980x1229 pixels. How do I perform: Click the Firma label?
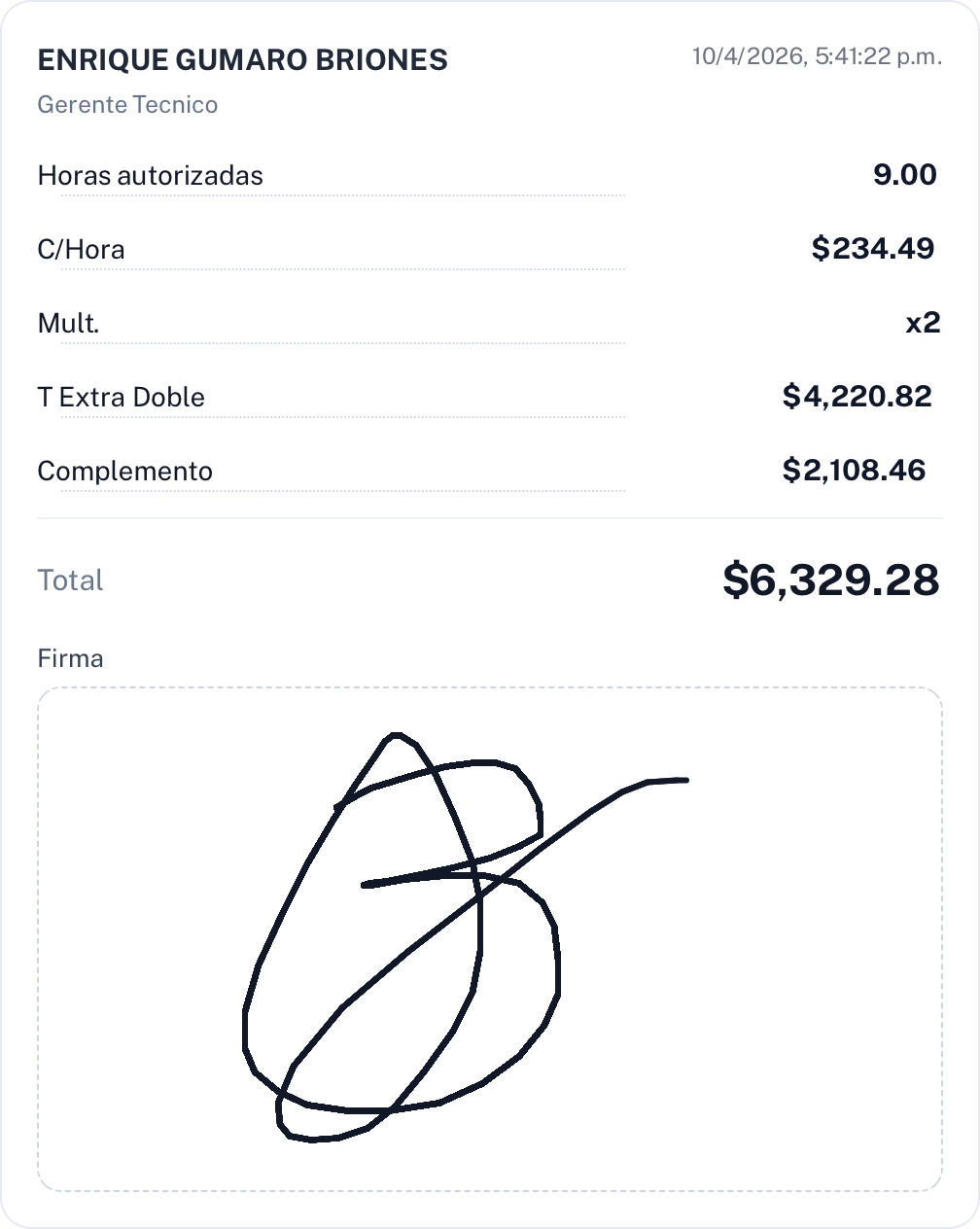pyautogui.click(x=70, y=659)
